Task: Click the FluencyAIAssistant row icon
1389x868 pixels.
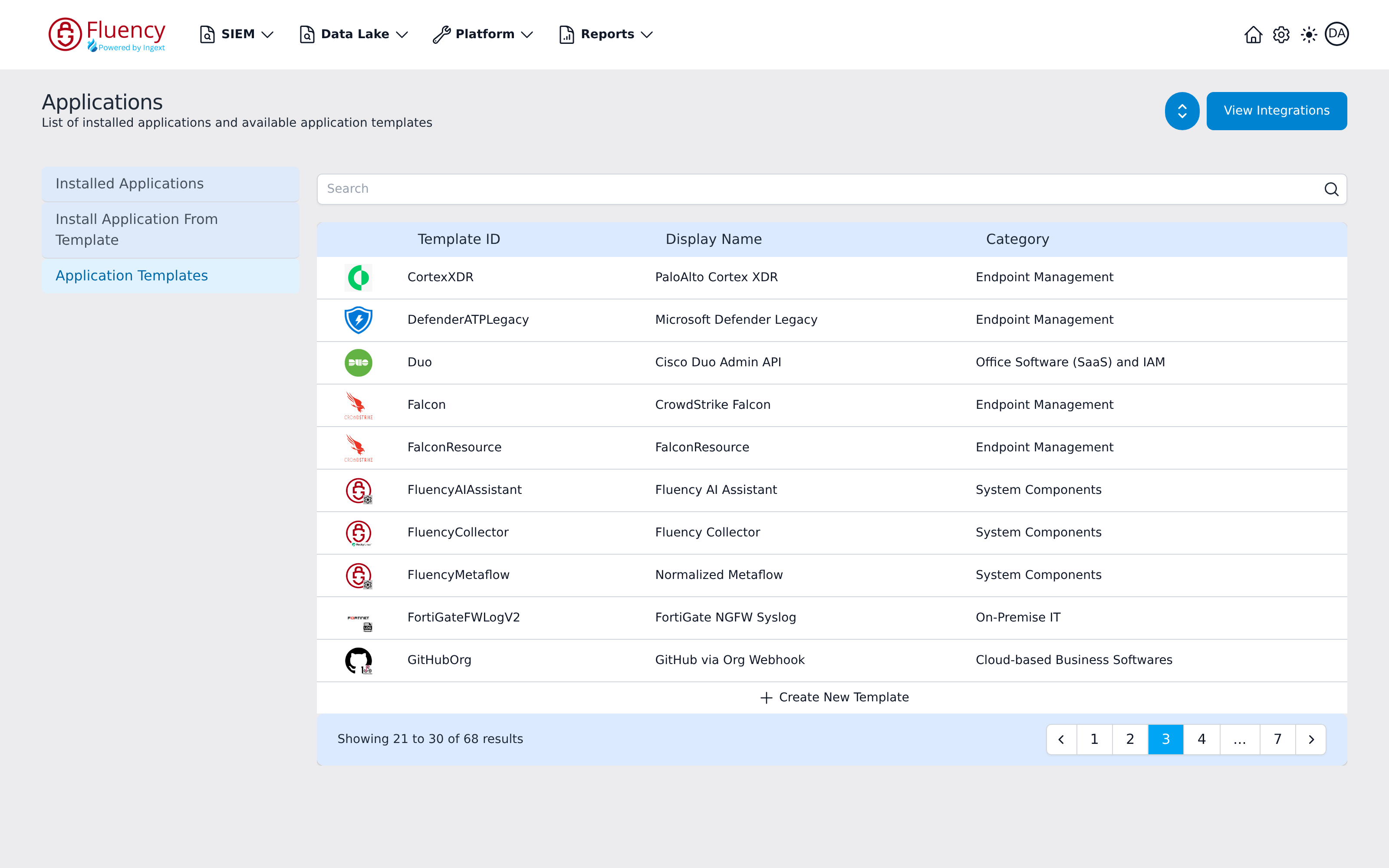Action: click(x=358, y=490)
